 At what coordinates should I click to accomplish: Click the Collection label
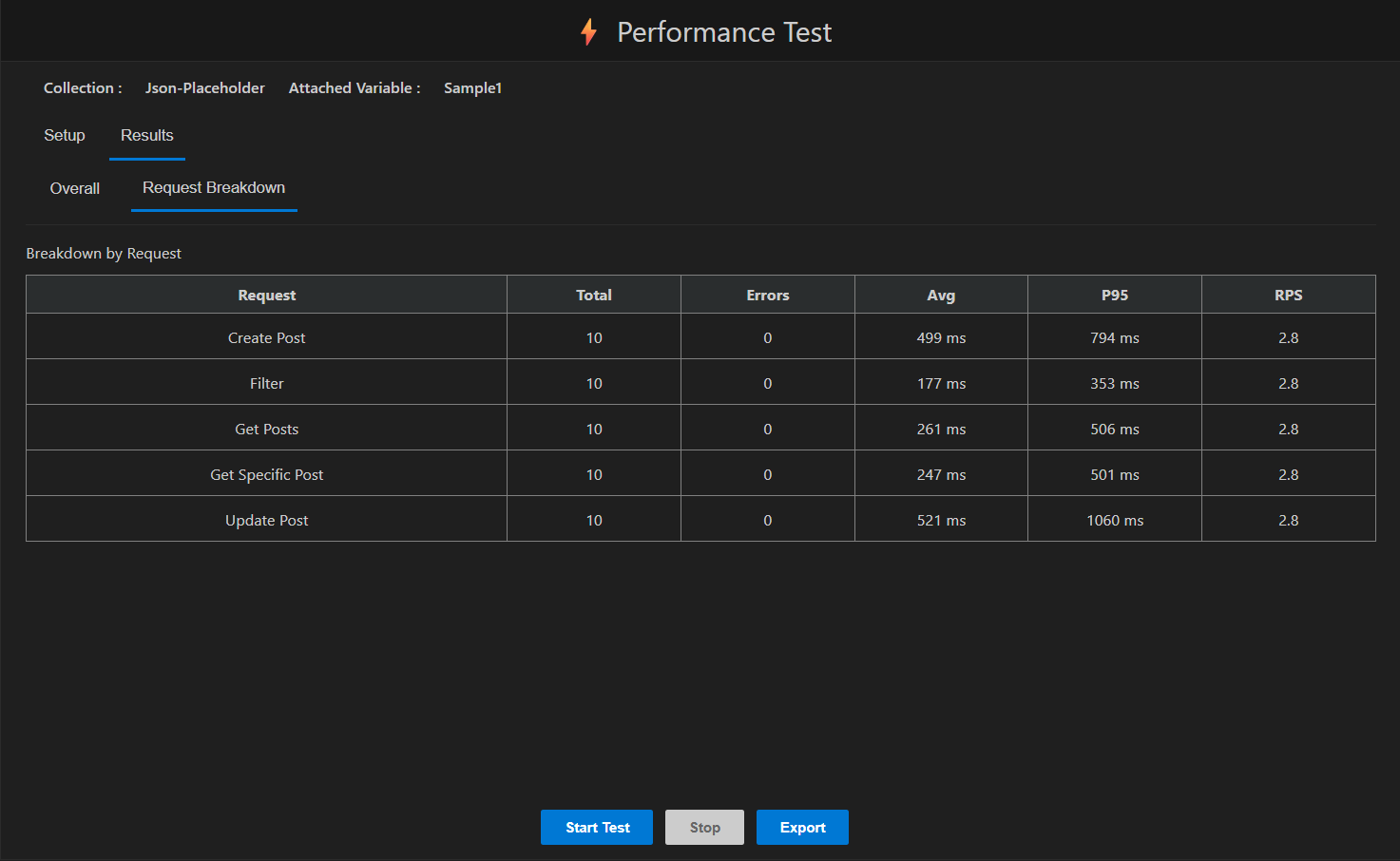(x=83, y=87)
